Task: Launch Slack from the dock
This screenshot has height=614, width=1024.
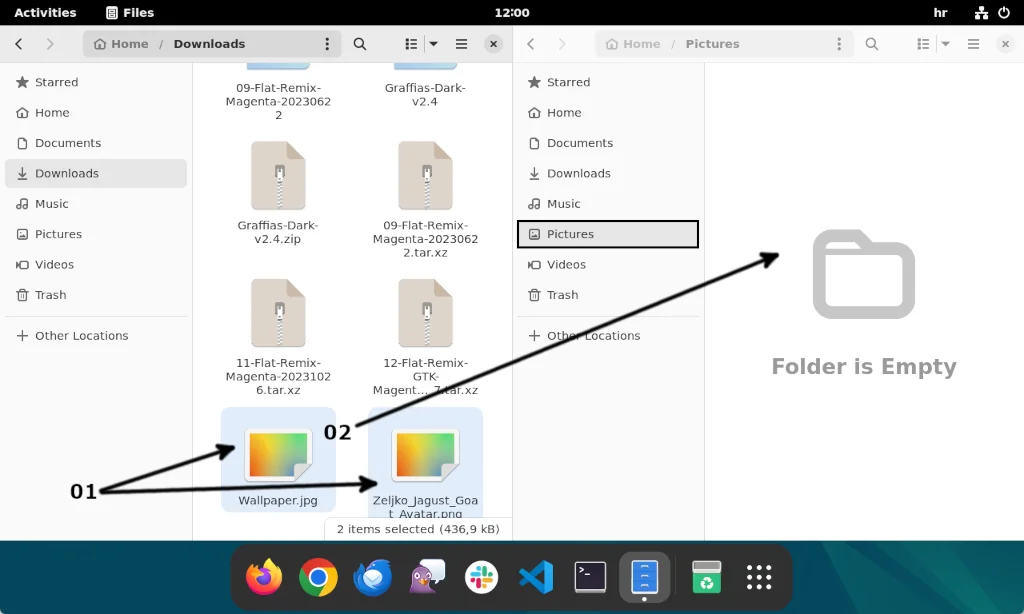Action: (481, 577)
